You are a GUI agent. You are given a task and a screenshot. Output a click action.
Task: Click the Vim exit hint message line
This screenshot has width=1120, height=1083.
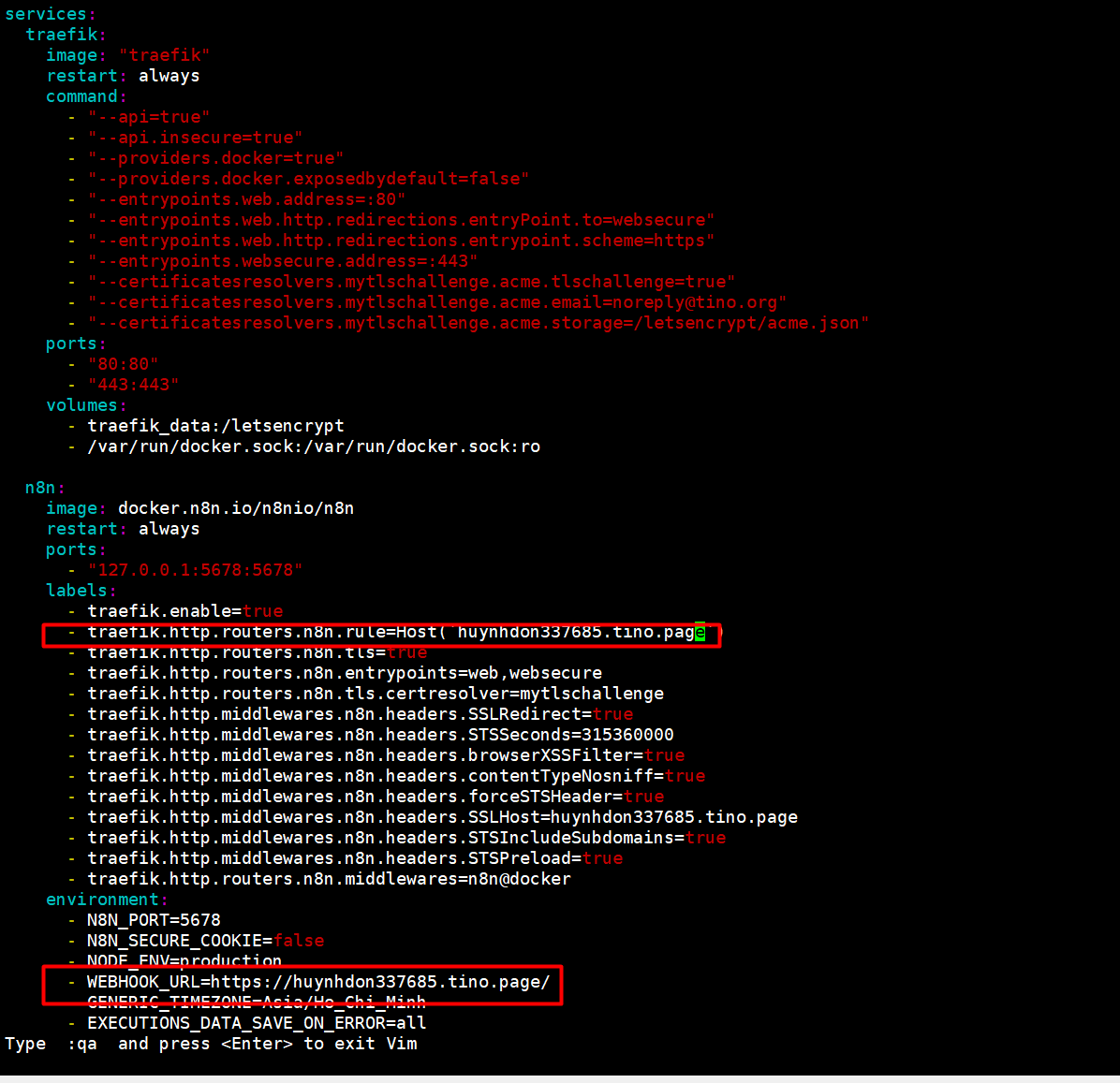211,1044
